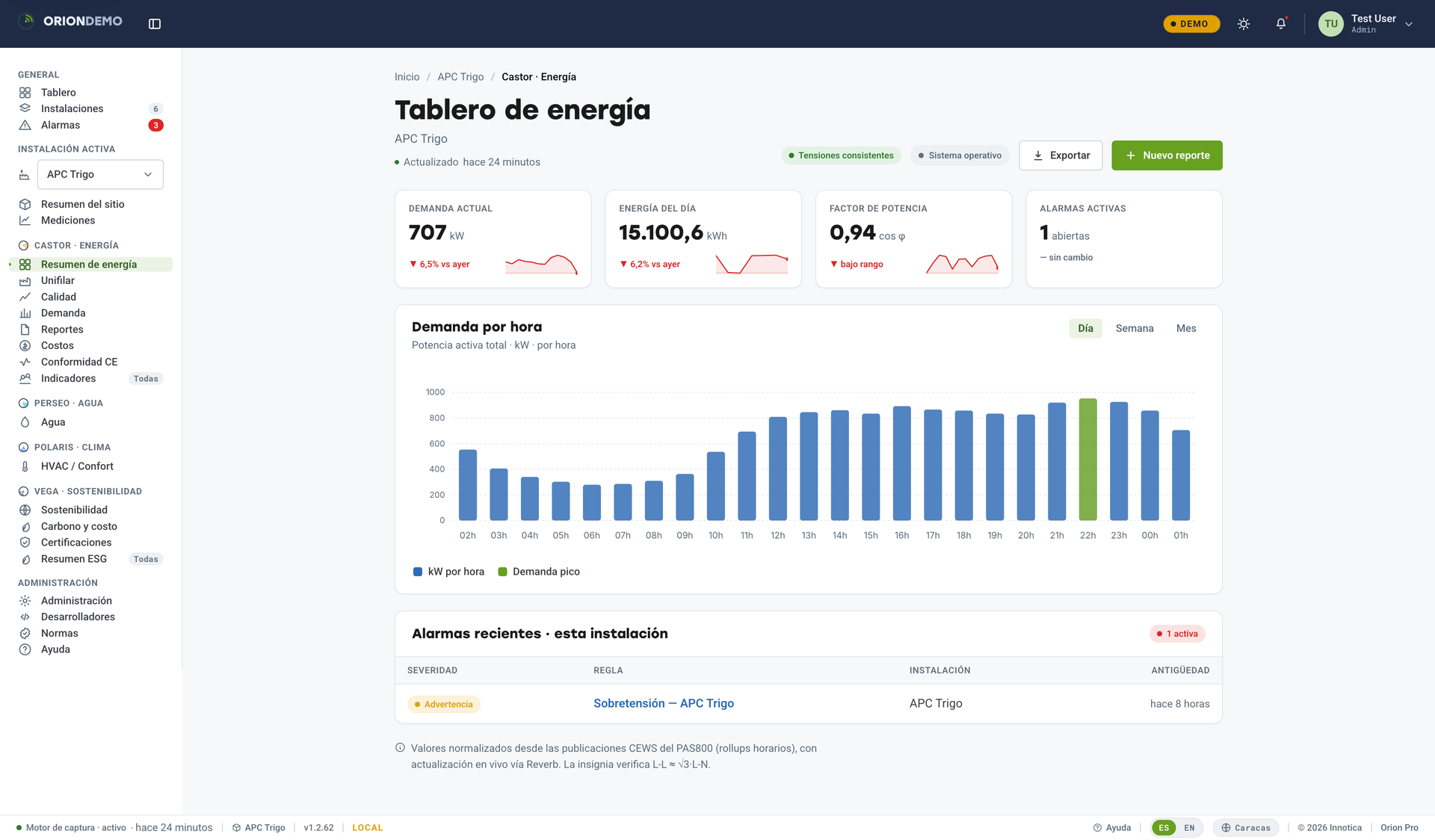The width and height of the screenshot is (1435, 840).
Task: Open the Caracas timezone selector
Action: tap(1246, 828)
